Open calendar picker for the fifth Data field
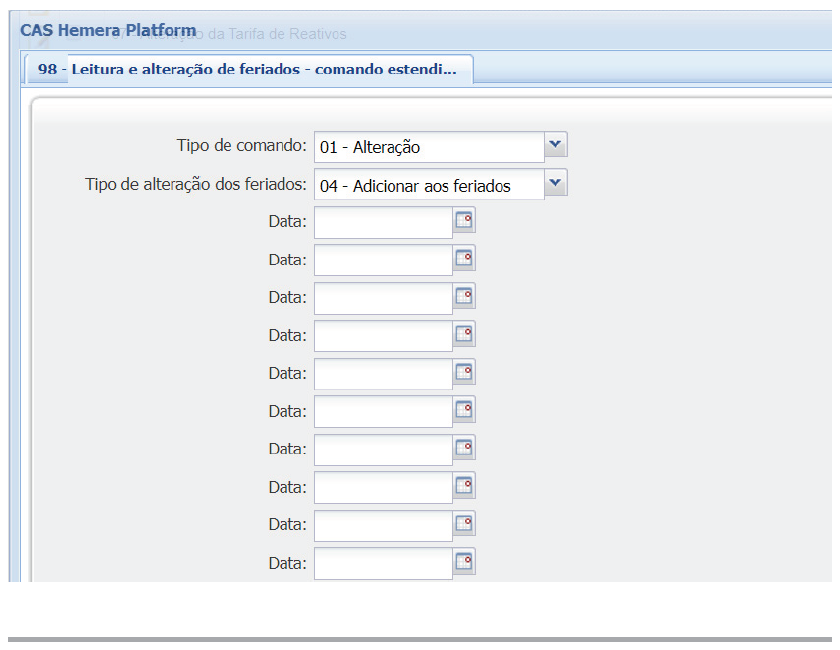The image size is (840, 650). (x=464, y=373)
